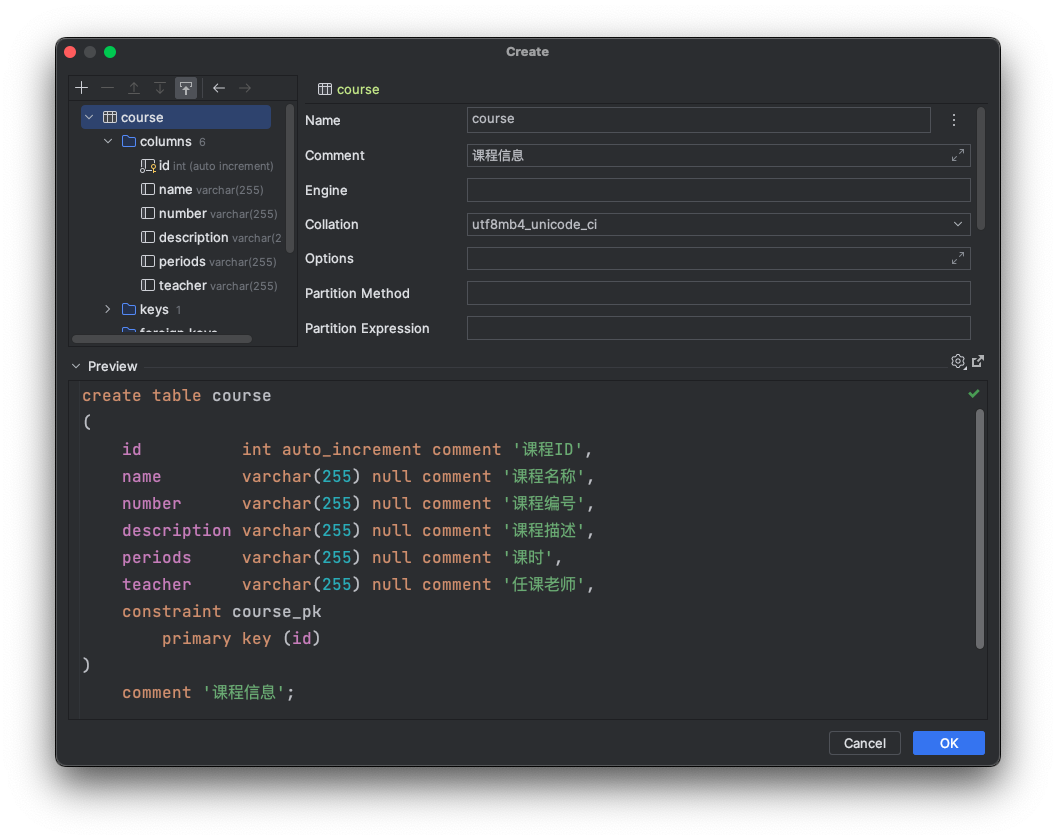Expand the keys folder
1056x840 pixels.
tap(108, 309)
